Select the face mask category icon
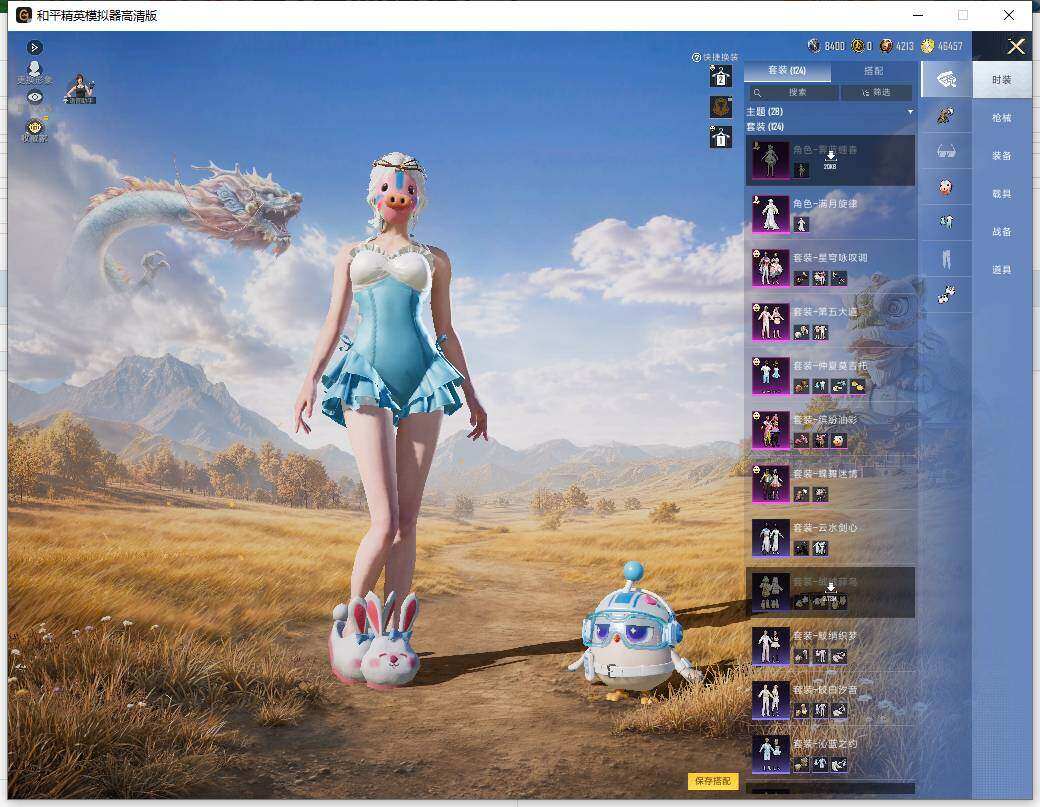This screenshot has width=1040, height=807. [x=946, y=187]
